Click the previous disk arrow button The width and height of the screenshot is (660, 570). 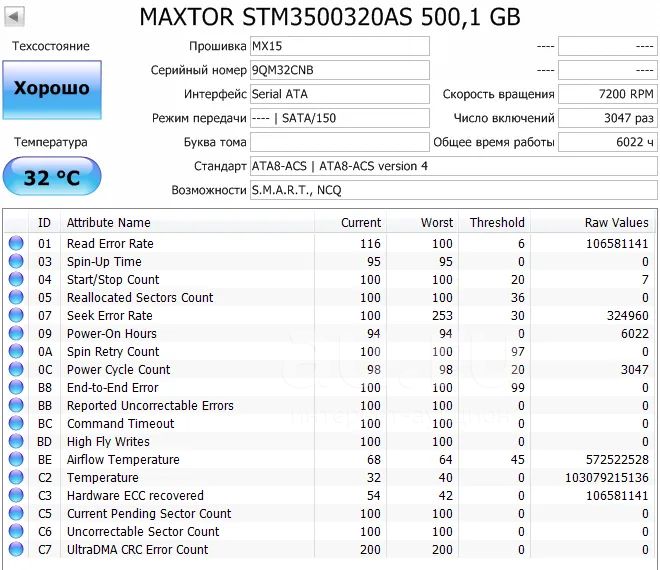click(x=14, y=17)
